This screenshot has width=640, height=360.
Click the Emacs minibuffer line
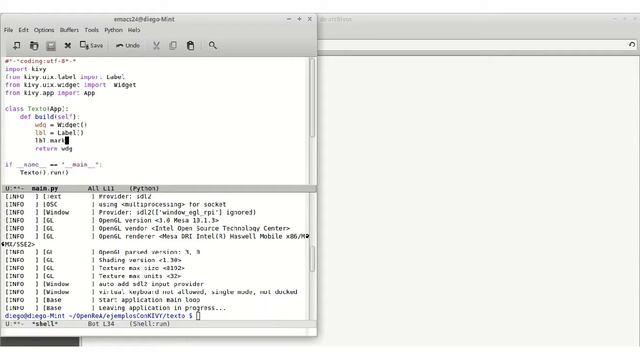(158, 331)
